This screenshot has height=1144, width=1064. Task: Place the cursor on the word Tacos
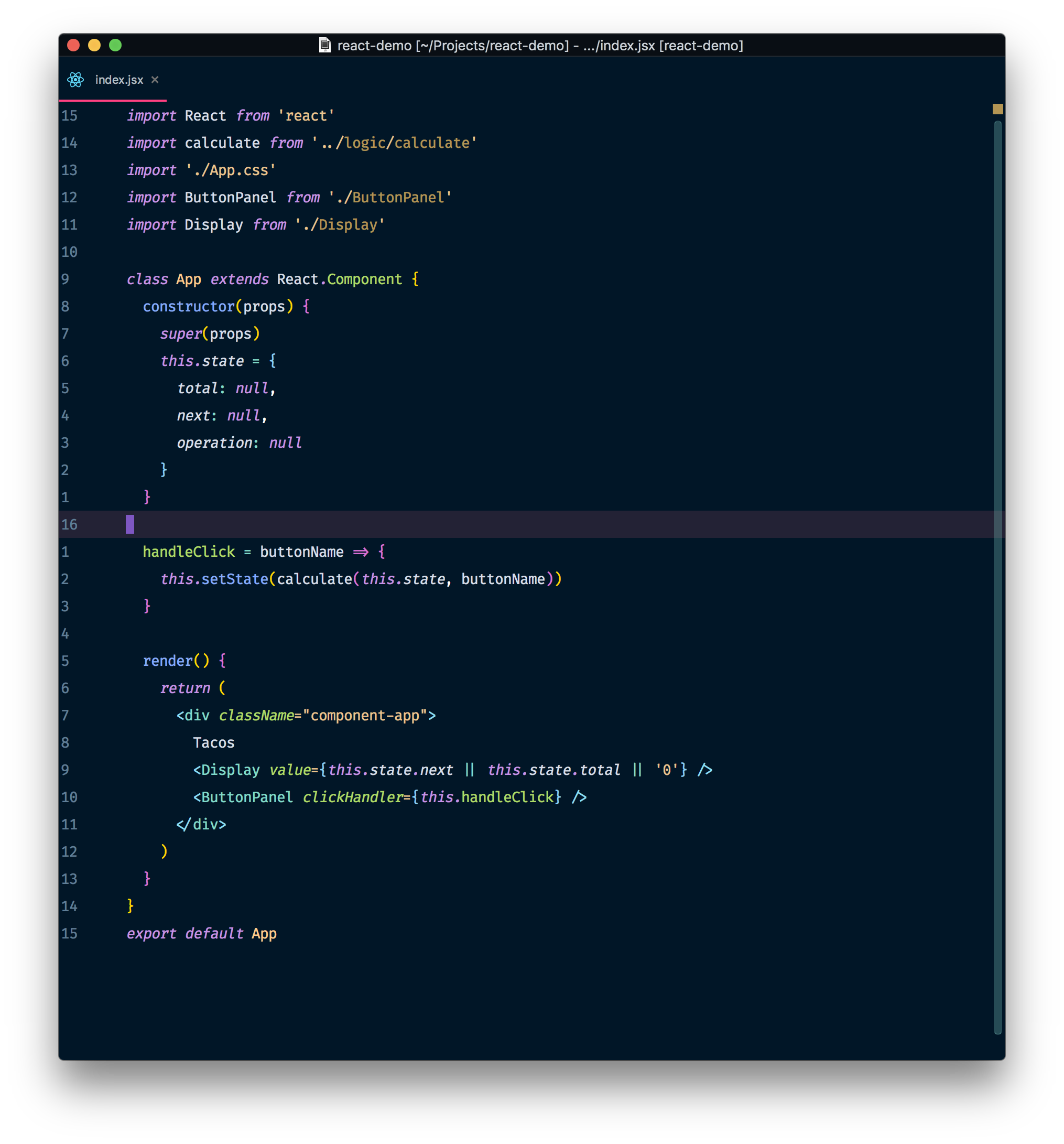coord(213,743)
